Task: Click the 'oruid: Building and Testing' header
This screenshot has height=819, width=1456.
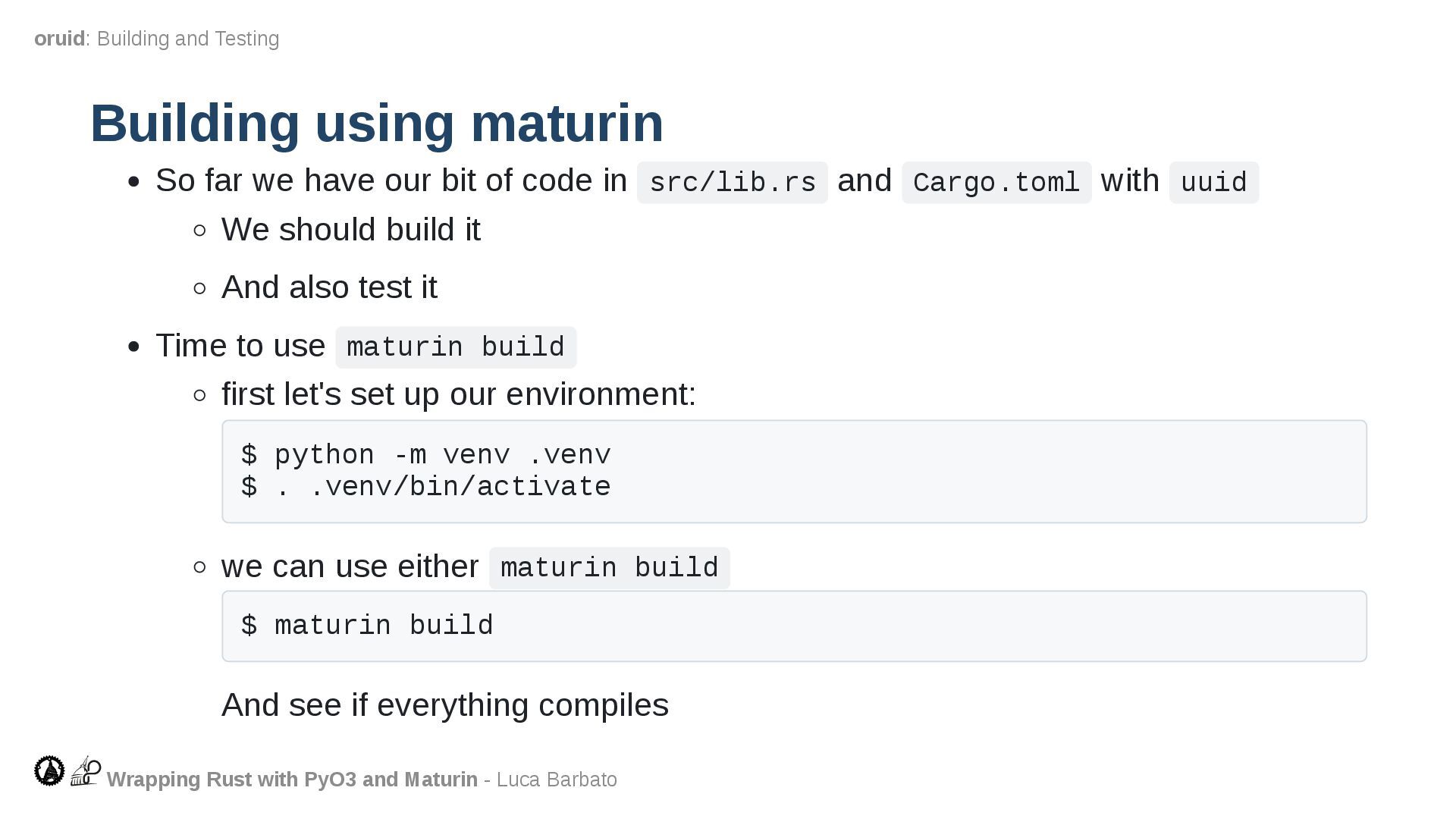Action: (157, 39)
